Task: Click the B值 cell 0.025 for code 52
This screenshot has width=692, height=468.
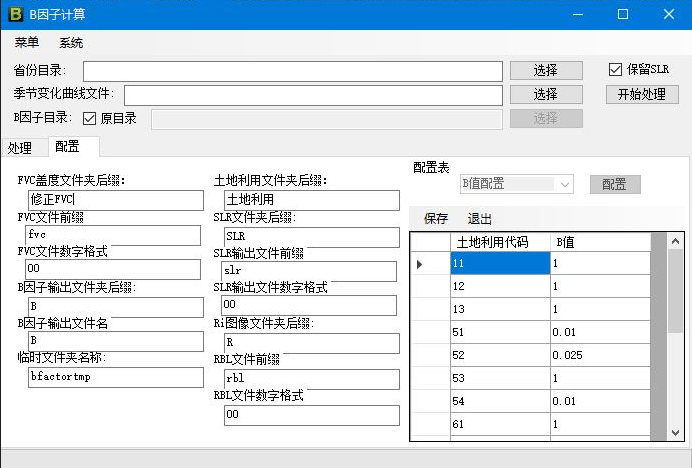Action: point(601,355)
